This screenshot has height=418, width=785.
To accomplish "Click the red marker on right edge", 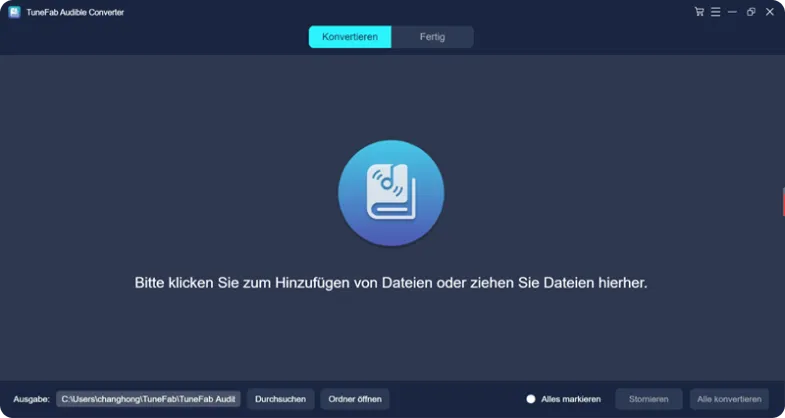I will click(782, 201).
